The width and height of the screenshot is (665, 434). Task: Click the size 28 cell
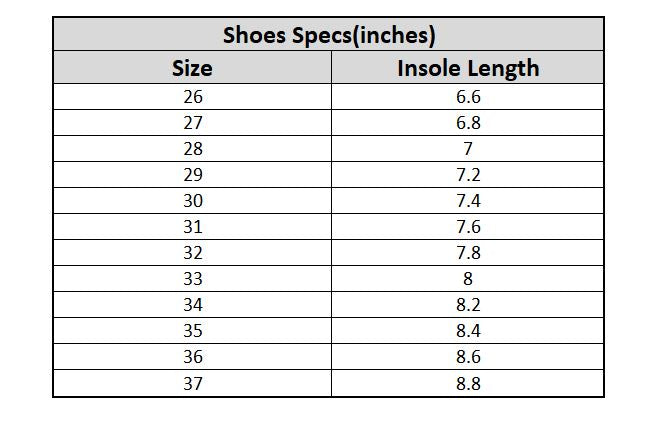(x=193, y=148)
